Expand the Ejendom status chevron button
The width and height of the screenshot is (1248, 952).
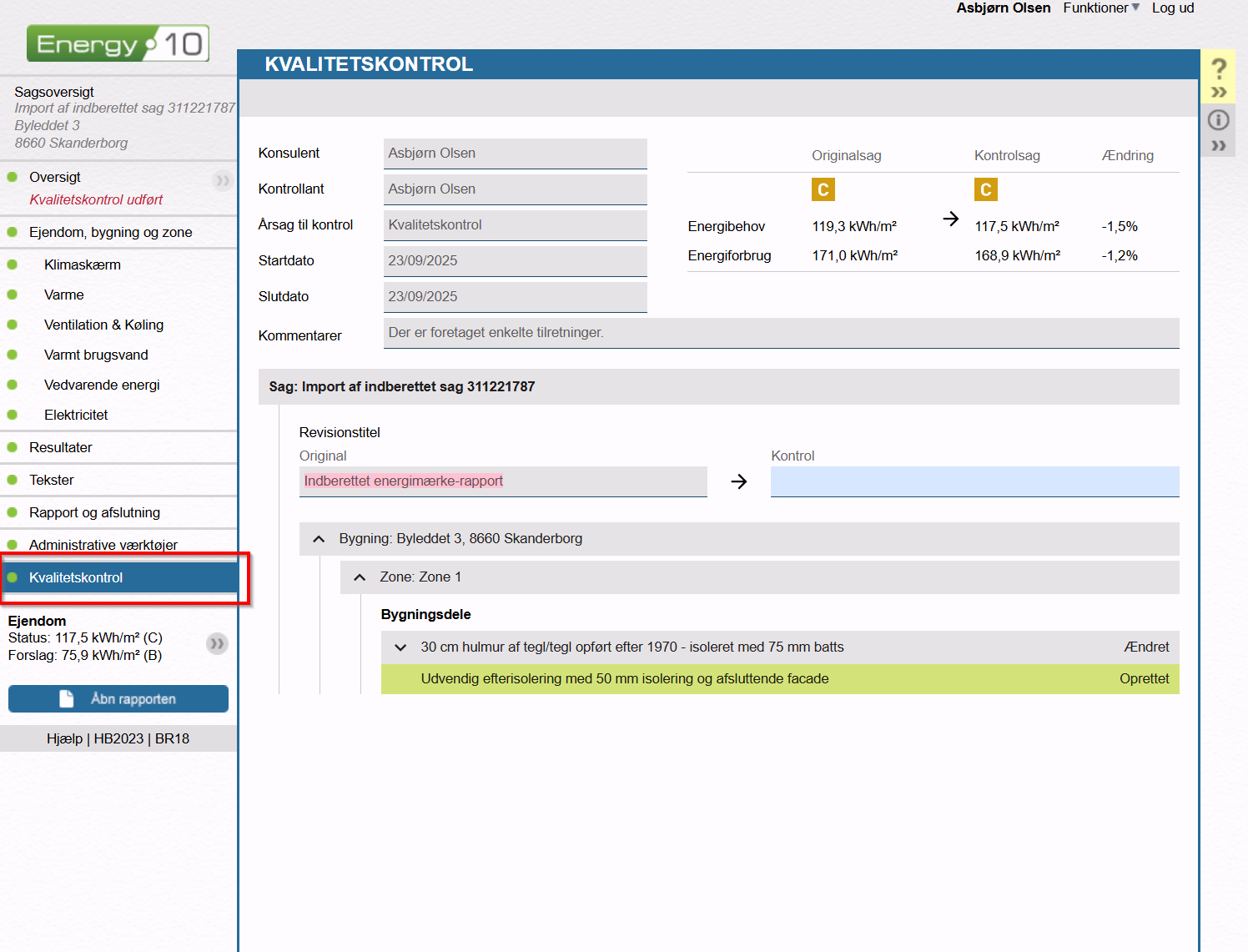pos(217,643)
